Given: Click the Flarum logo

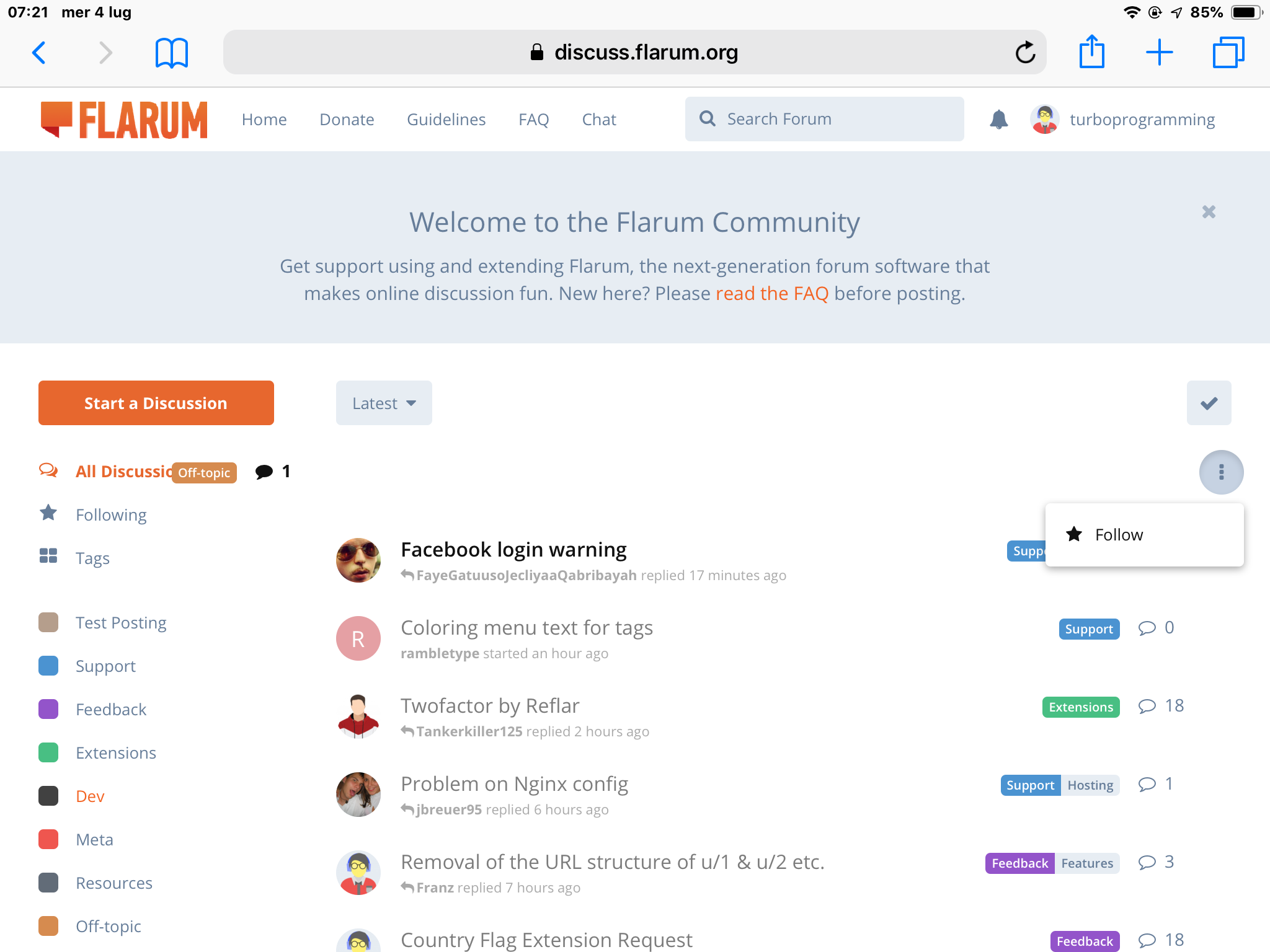Looking at the screenshot, I should click(124, 120).
